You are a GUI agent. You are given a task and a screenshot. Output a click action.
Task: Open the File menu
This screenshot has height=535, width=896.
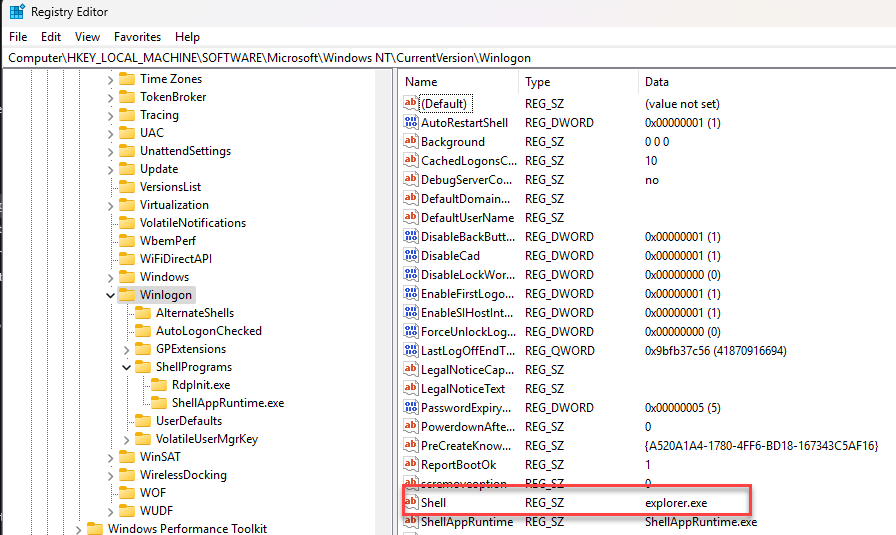coord(18,37)
